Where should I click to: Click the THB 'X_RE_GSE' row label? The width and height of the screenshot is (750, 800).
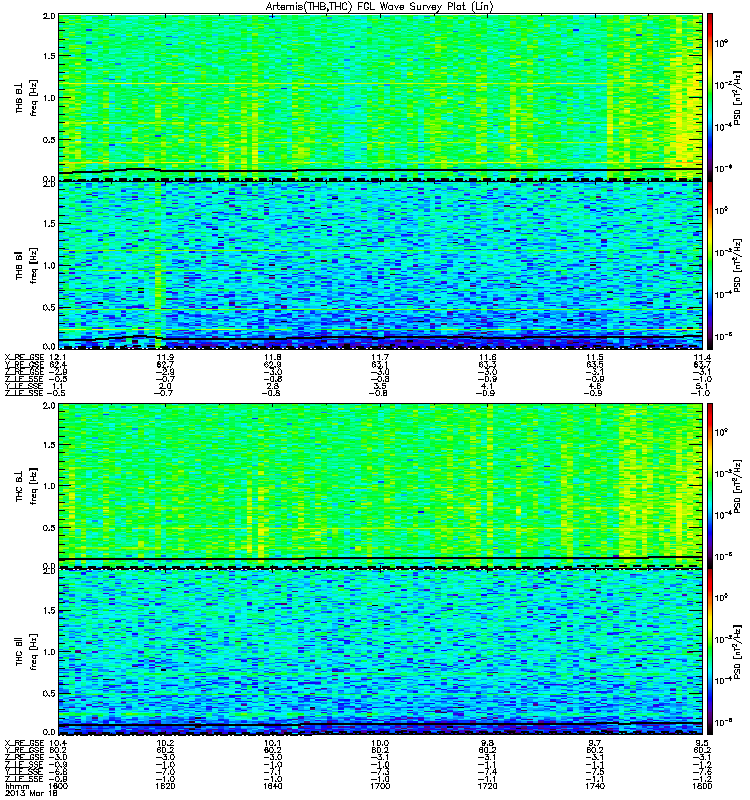point(24,357)
